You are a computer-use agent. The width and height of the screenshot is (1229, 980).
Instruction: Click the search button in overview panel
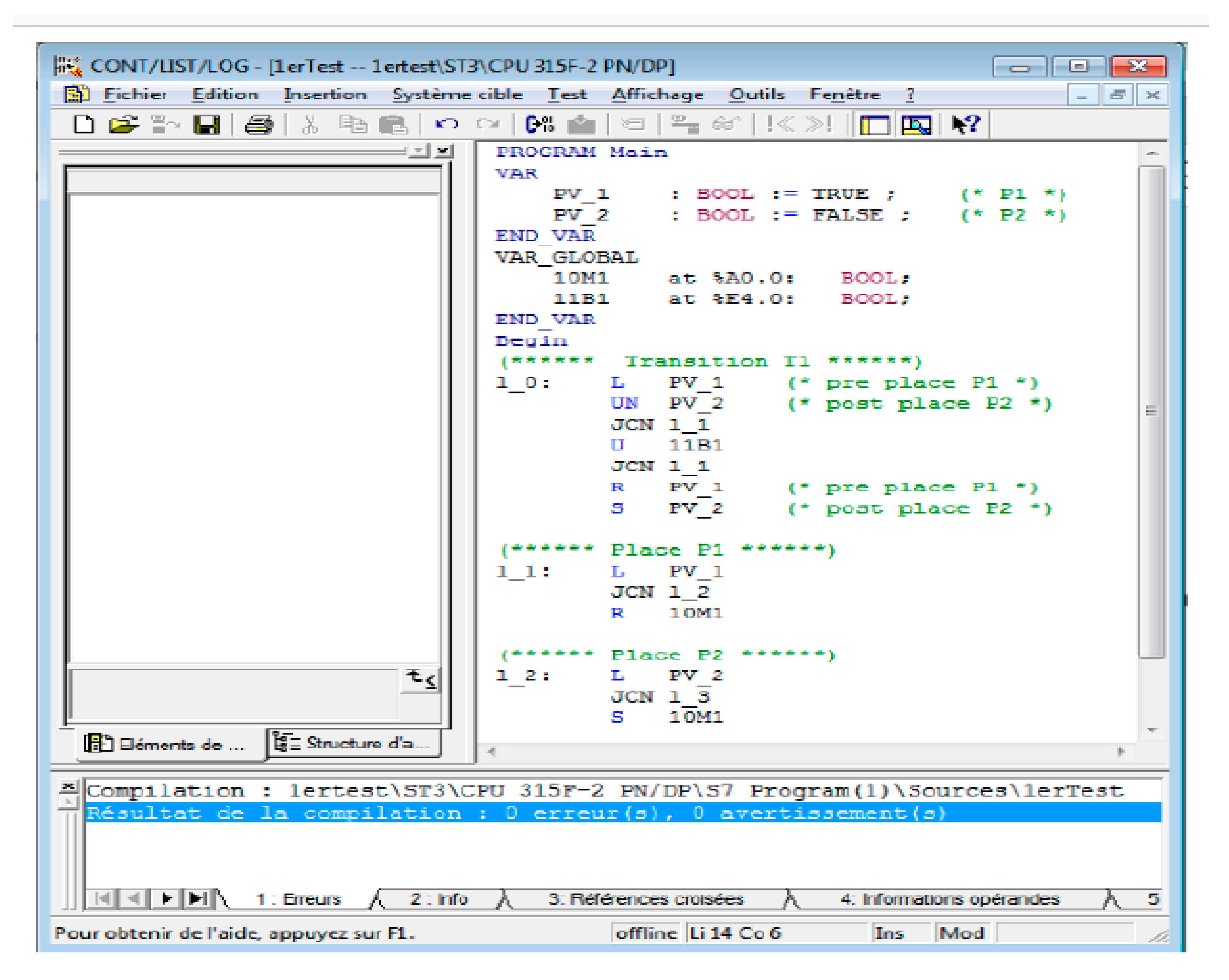pos(421,679)
